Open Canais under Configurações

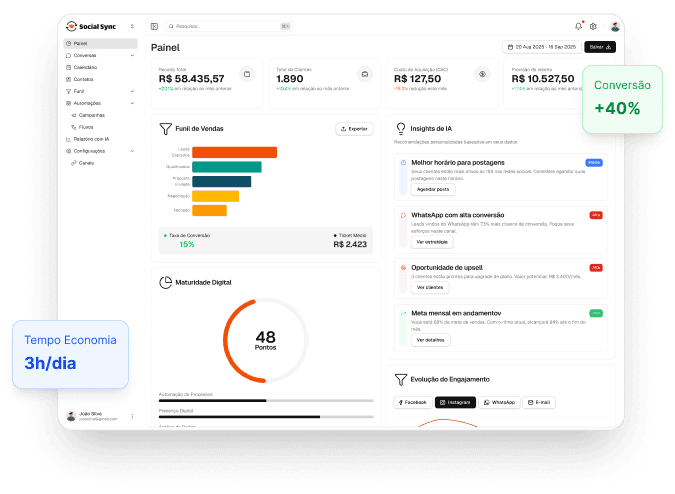(86, 162)
